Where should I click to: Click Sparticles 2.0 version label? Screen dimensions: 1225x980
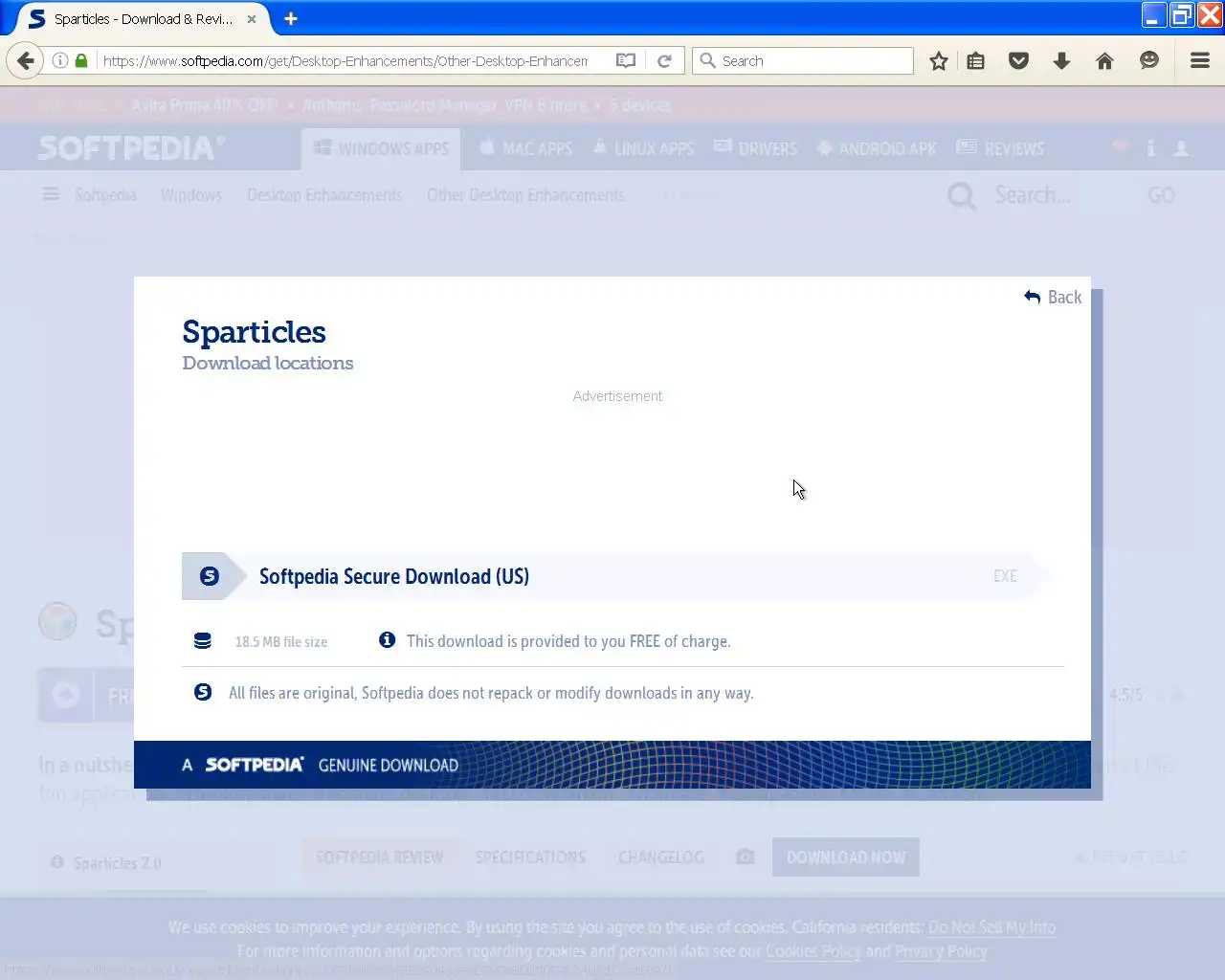click(117, 863)
